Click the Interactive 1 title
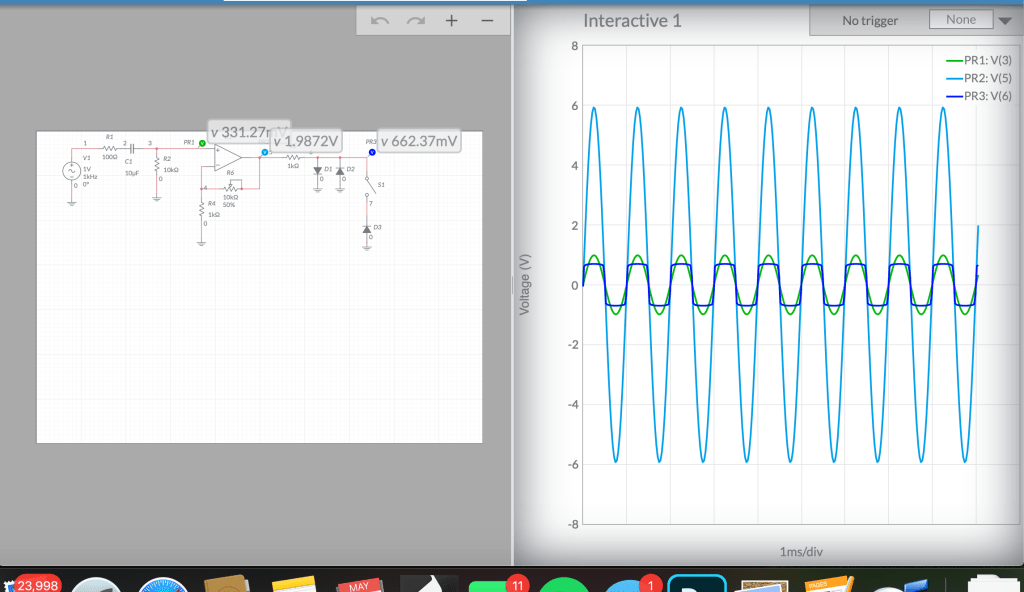Viewport: 1024px width, 592px height. coord(632,20)
